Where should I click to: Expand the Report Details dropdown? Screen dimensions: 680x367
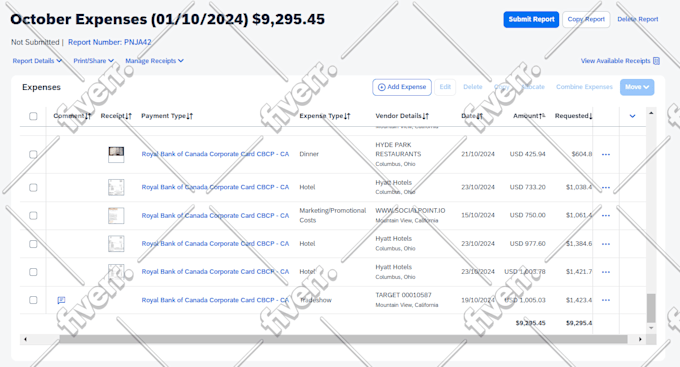click(x=37, y=61)
